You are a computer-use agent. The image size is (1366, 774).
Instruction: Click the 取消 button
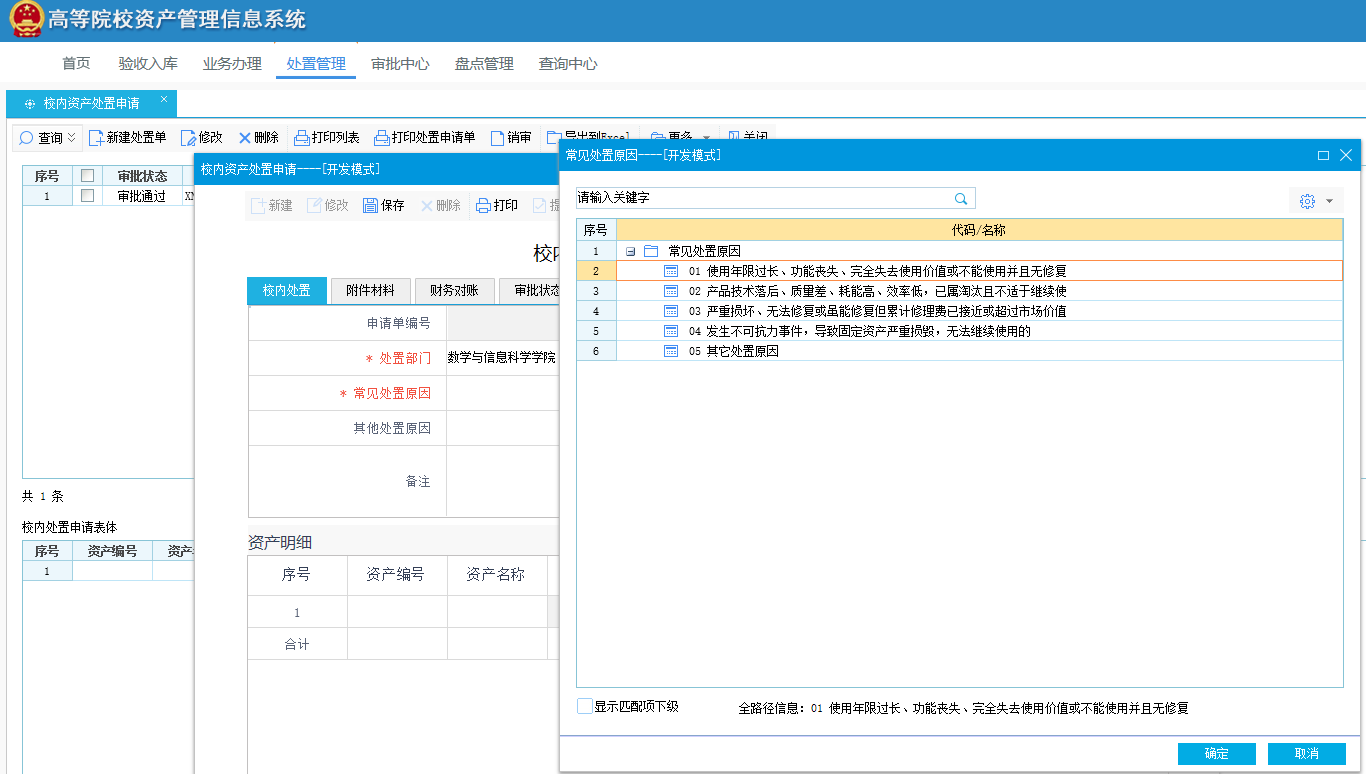pos(1306,754)
